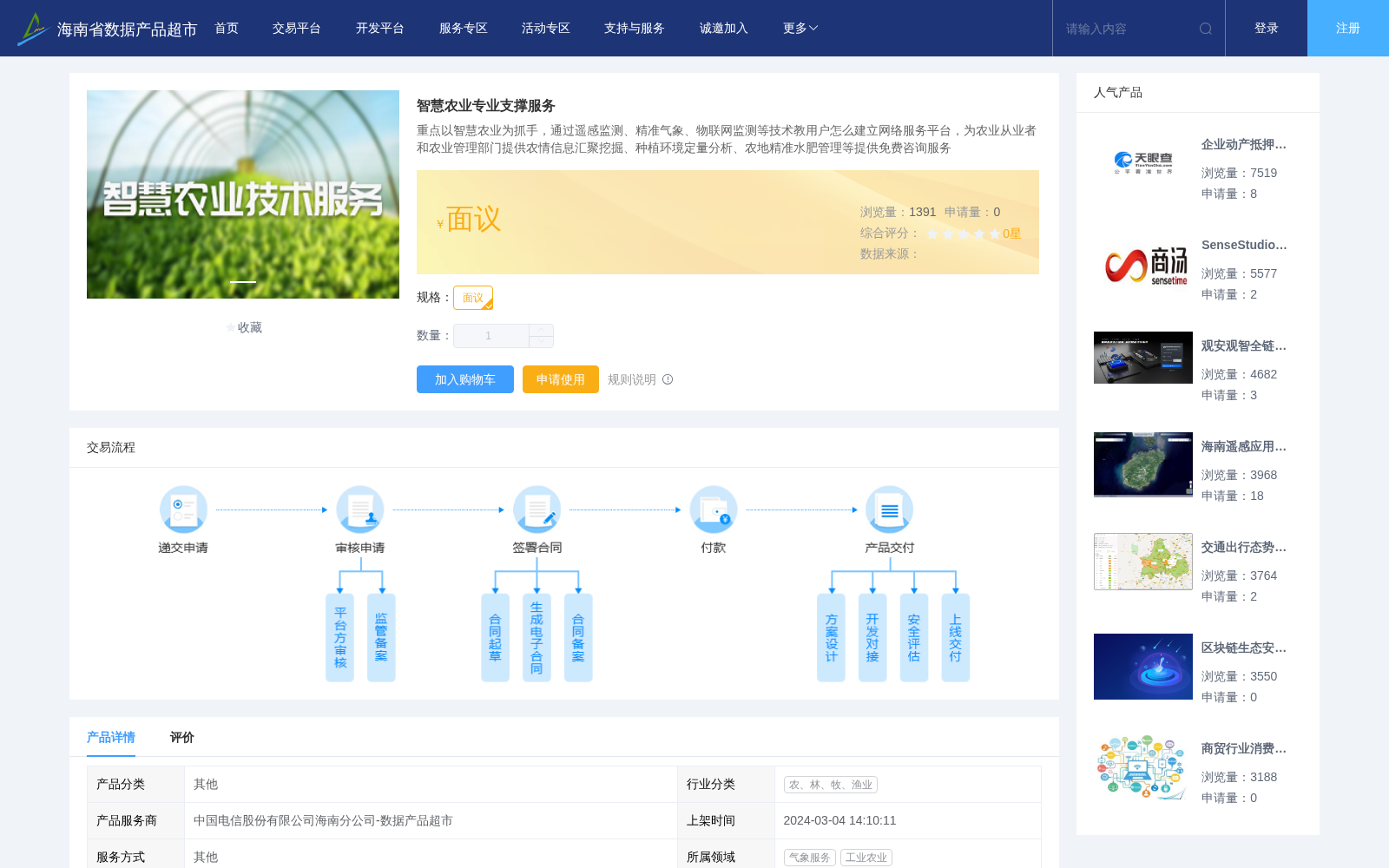This screenshot has width=1389, height=868.
Task: Open the 区块链生态安 product title
Action: (1244, 648)
